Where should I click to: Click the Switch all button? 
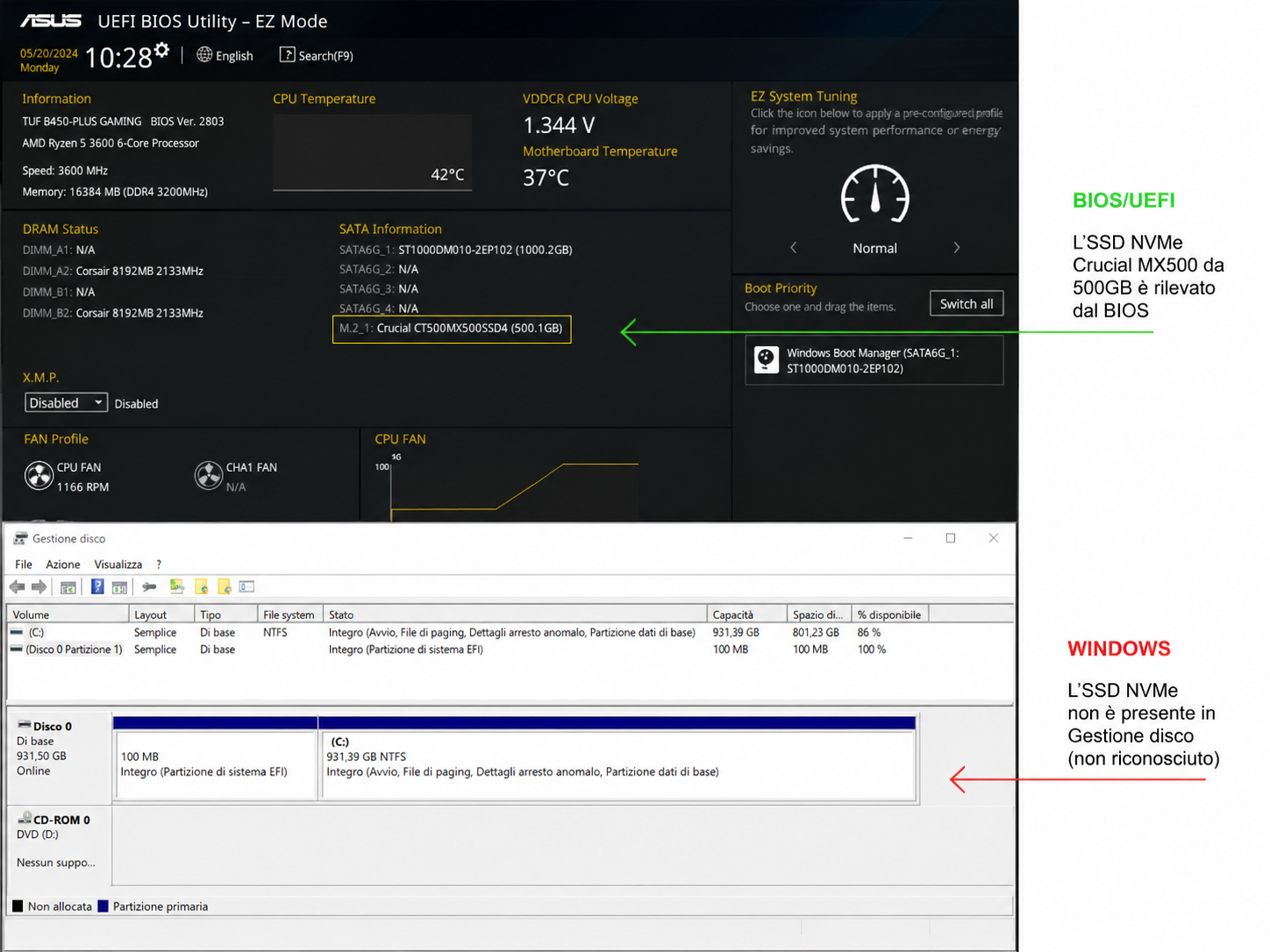[x=967, y=303]
